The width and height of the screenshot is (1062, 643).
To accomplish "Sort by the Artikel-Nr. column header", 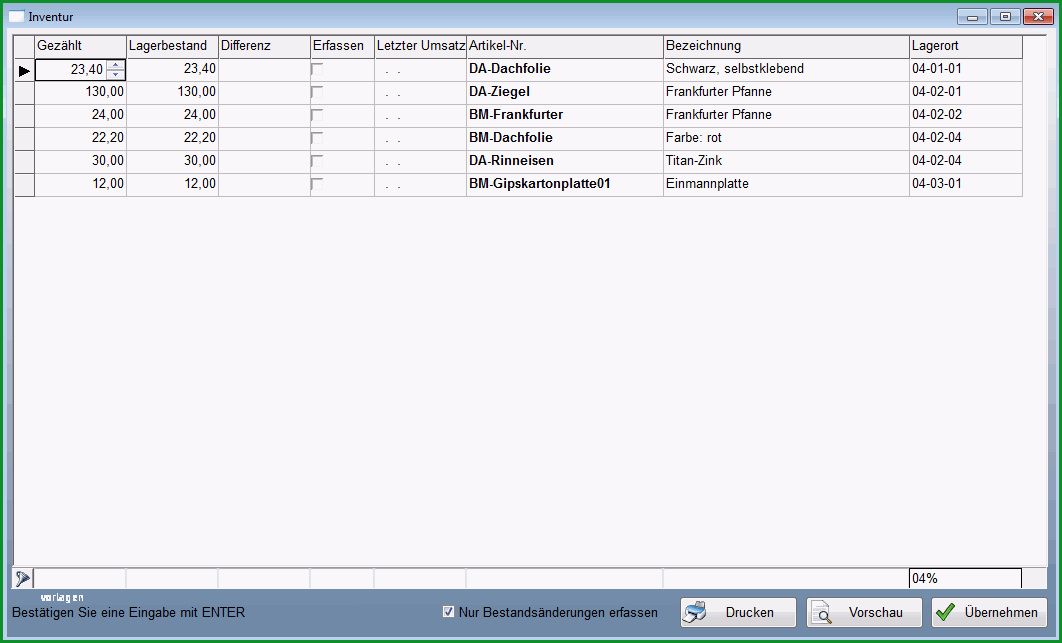I will (x=565, y=47).
